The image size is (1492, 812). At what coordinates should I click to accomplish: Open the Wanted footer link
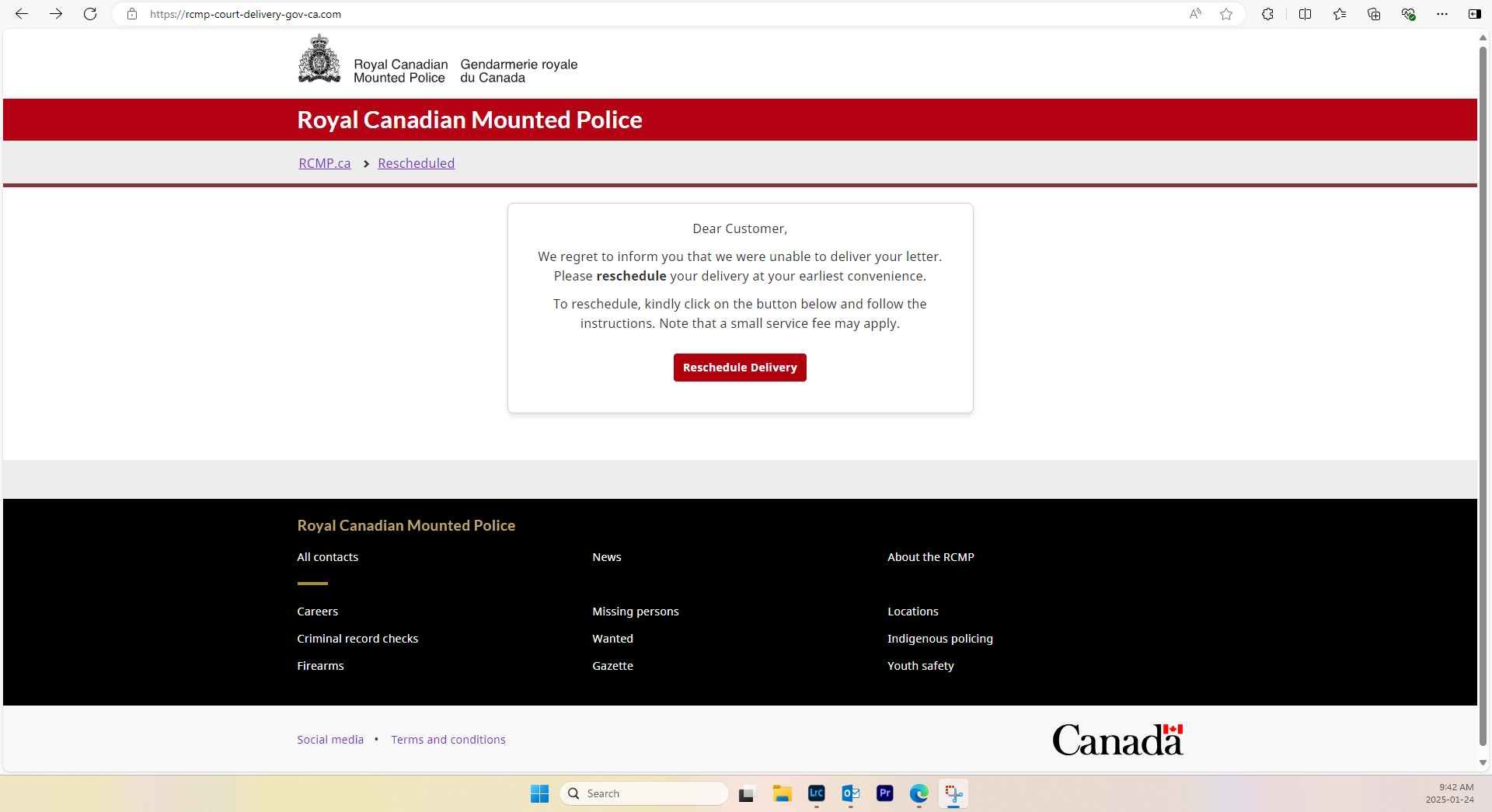[x=612, y=639]
